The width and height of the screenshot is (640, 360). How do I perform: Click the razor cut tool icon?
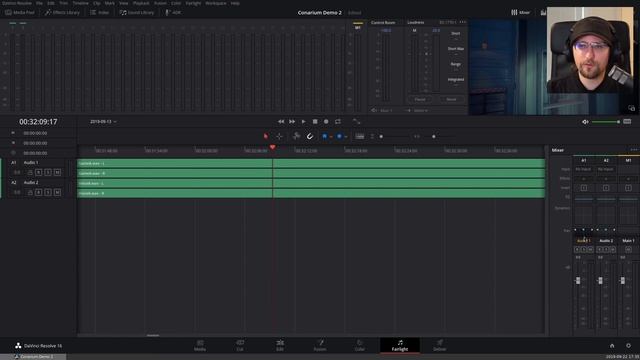click(x=297, y=136)
